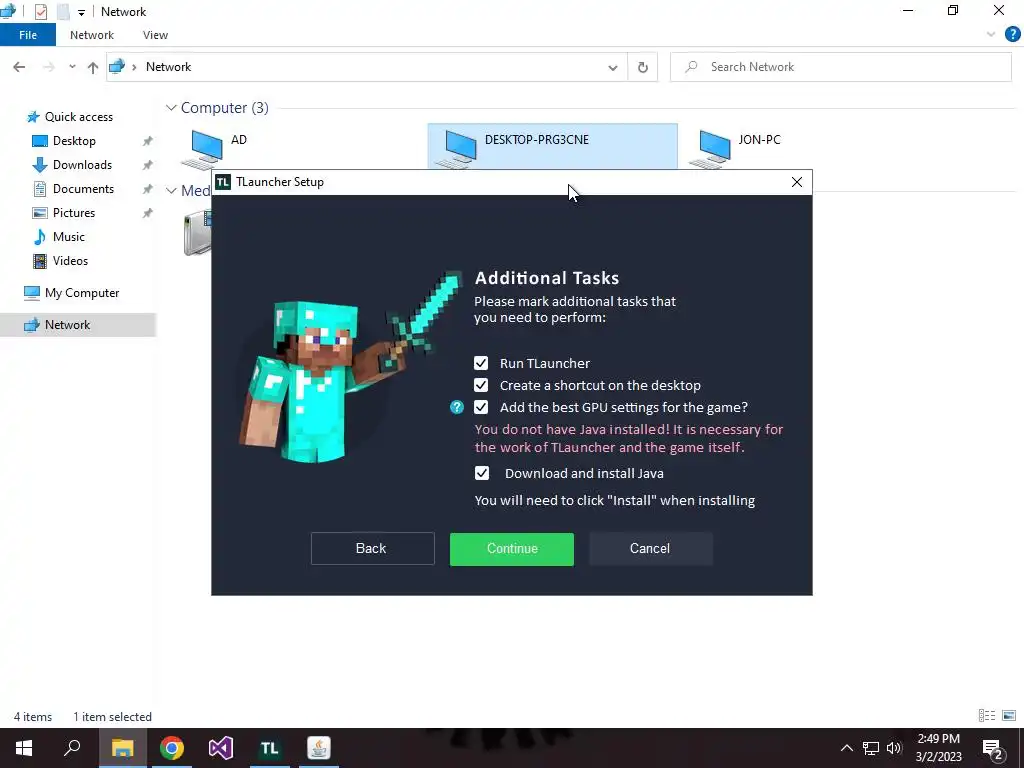Navigate forward in File Explorer
The width and height of the screenshot is (1024, 768).
point(48,67)
